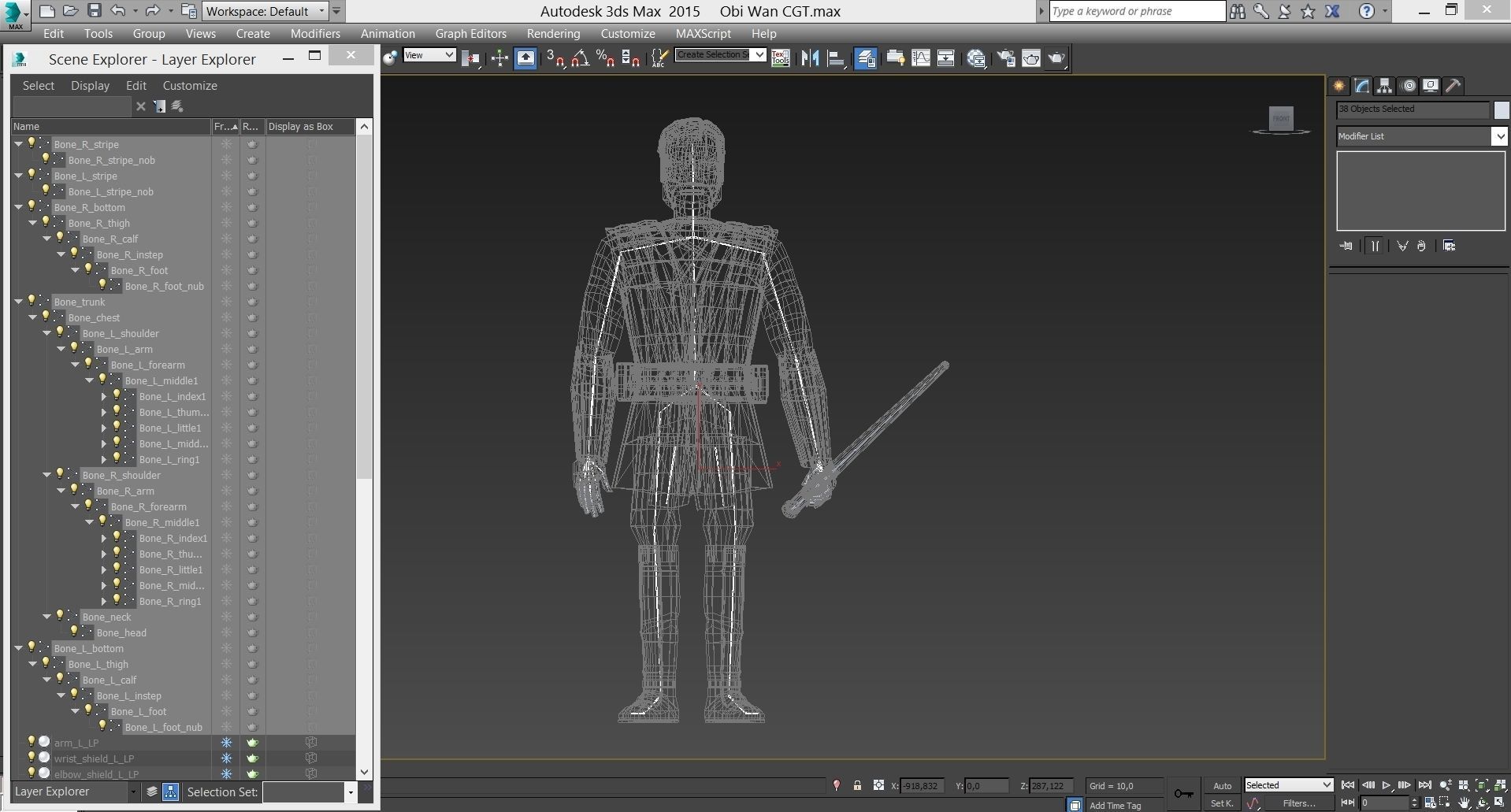1511x812 pixels.
Task: Click Render Production teapot icon
Action: 1056,58
